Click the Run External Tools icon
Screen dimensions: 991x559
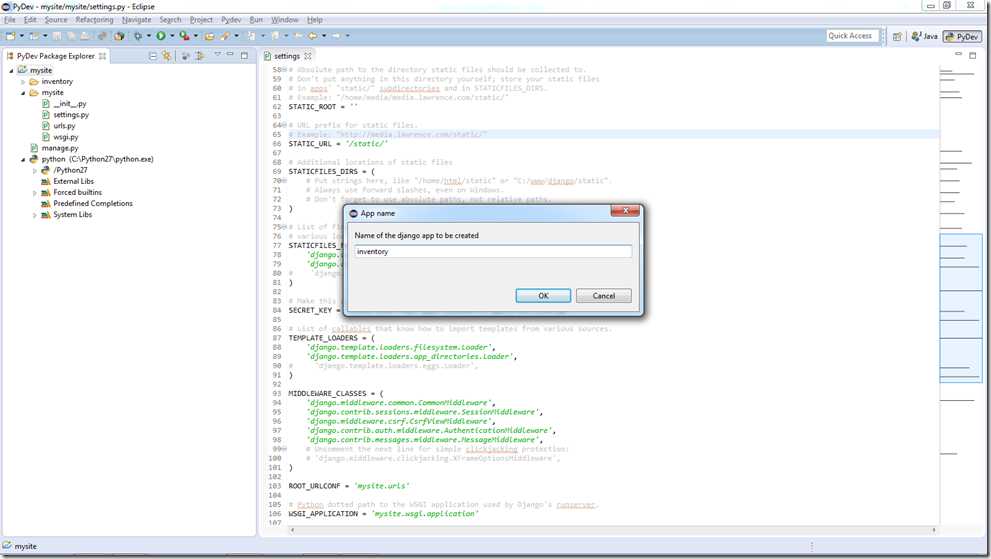[x=184, y=36]
